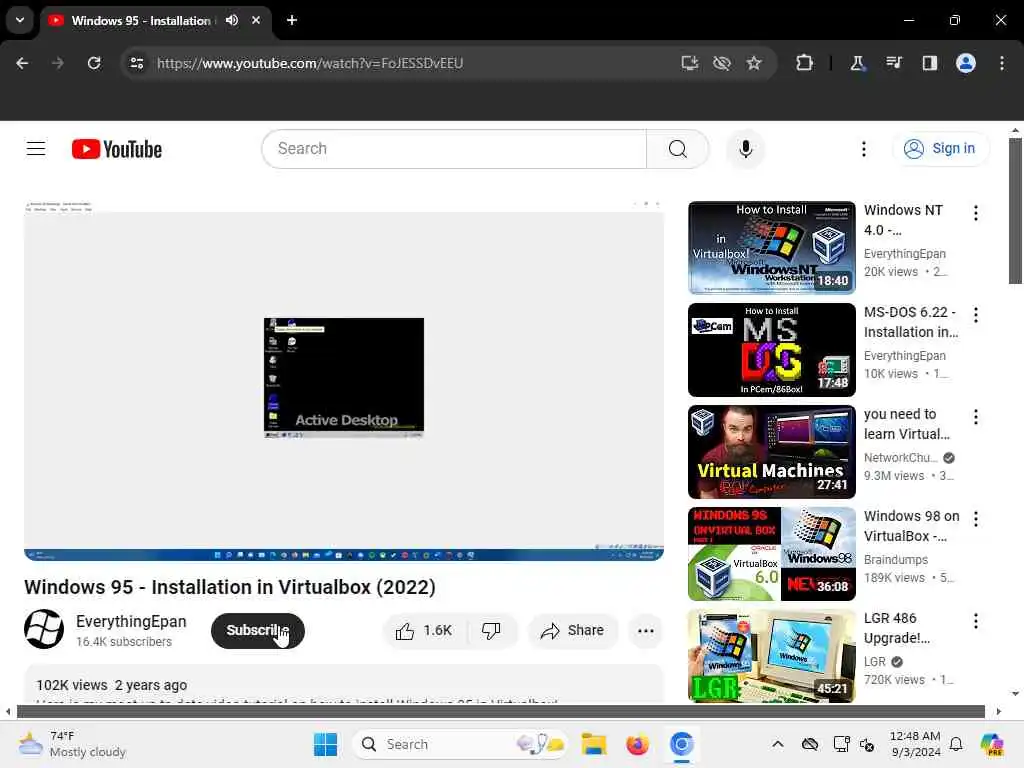Show hidden system tray icons chevron

[777, 744]
